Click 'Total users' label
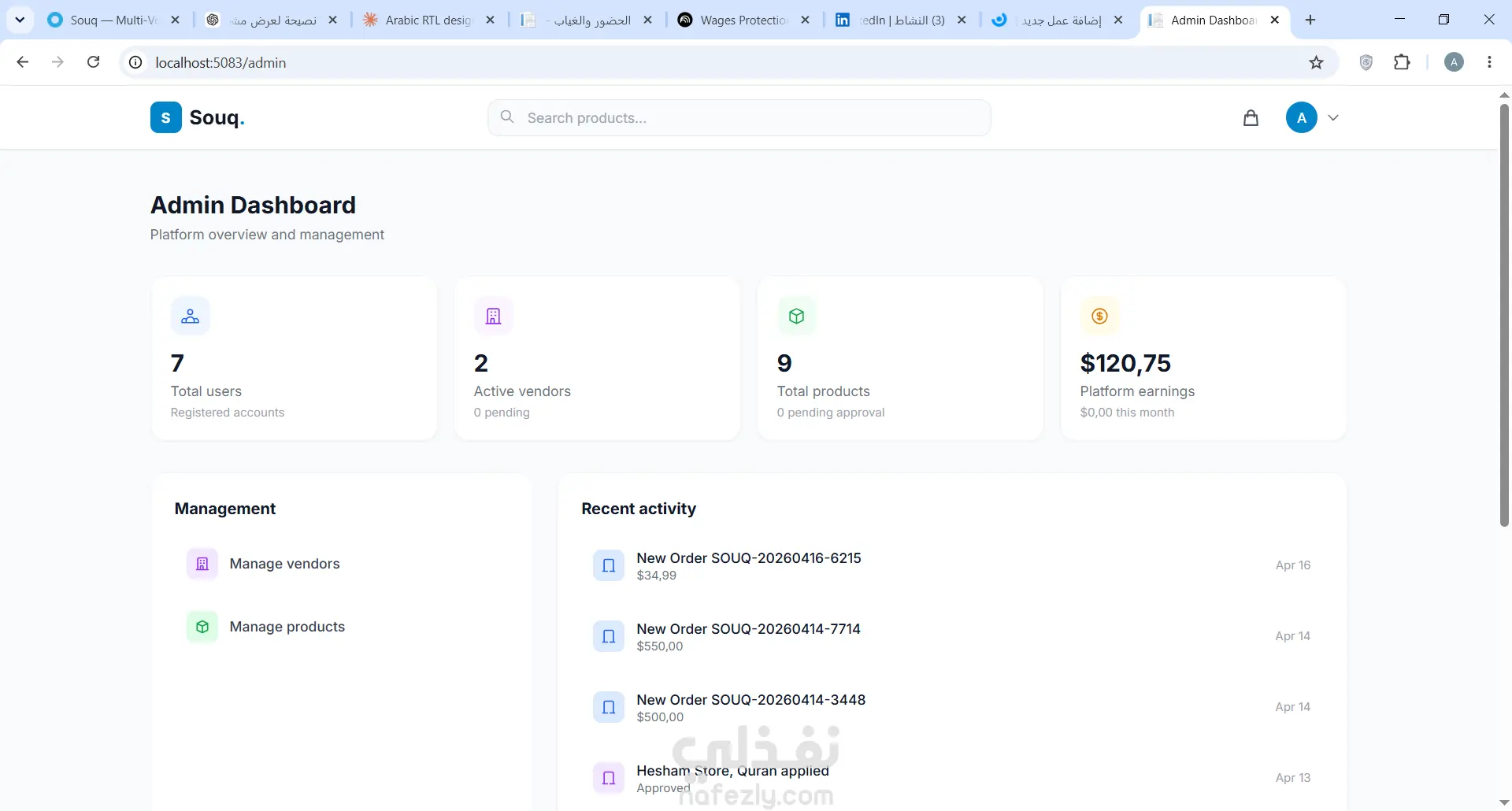This screenshot has width=1512, height=811. [x=206, y=391]
